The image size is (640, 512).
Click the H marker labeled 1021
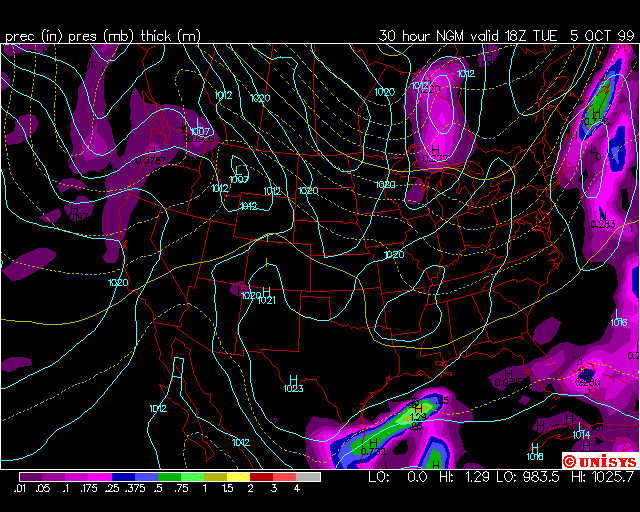[266, 292]
